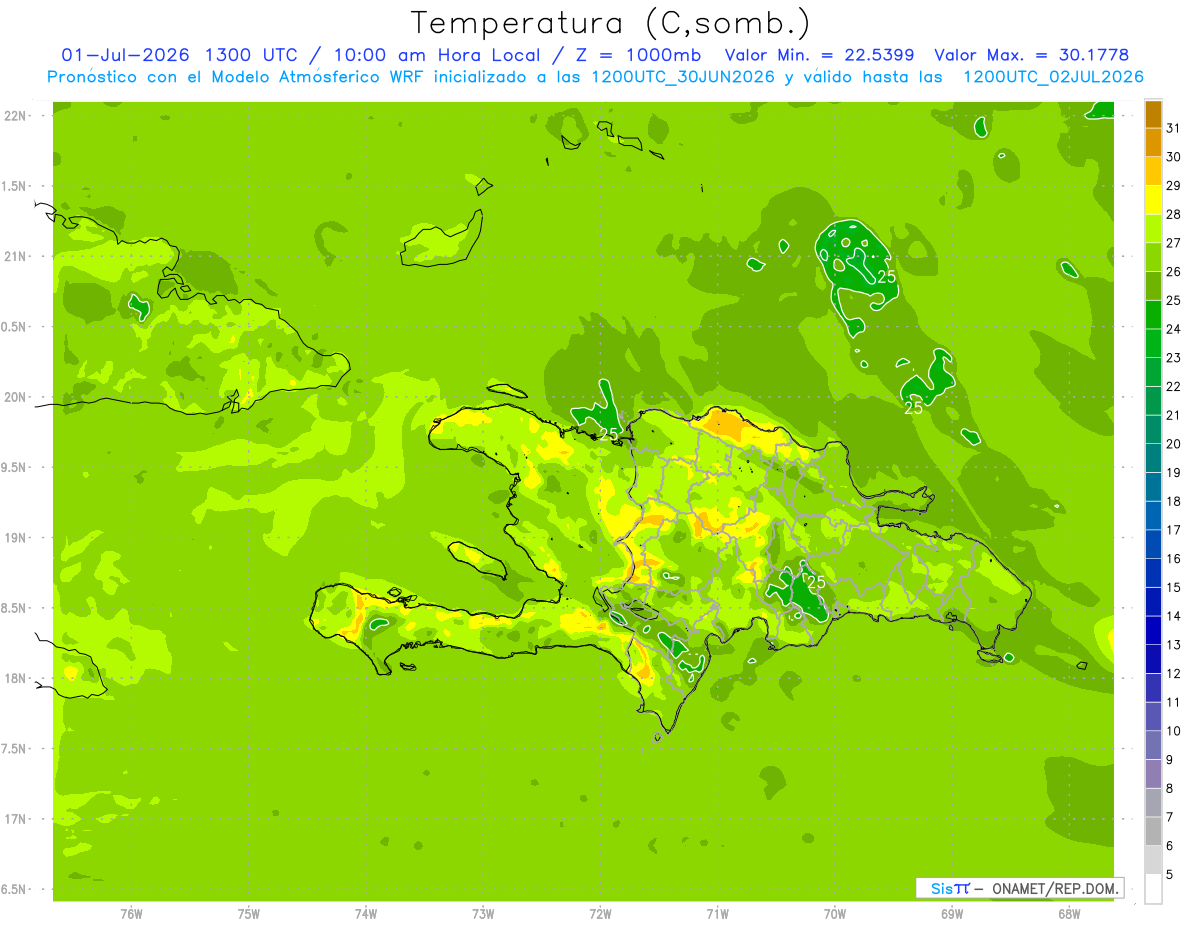Viewport: 1200px width, 927px height.
Task: Click the "25" contour label inside Dominican Republic
Action: tap(816, 581)
